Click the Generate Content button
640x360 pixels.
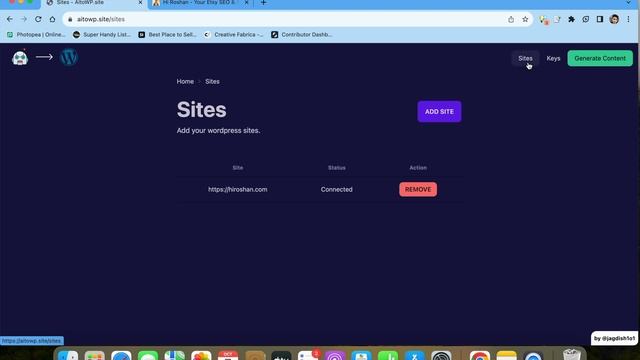(600, 58)
